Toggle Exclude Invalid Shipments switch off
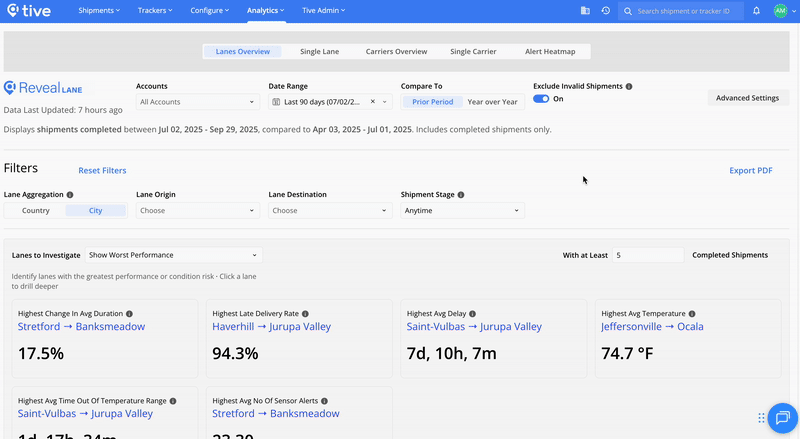Image resolution: width=800 pixels, height=439 pixels. tap(541, 99)
